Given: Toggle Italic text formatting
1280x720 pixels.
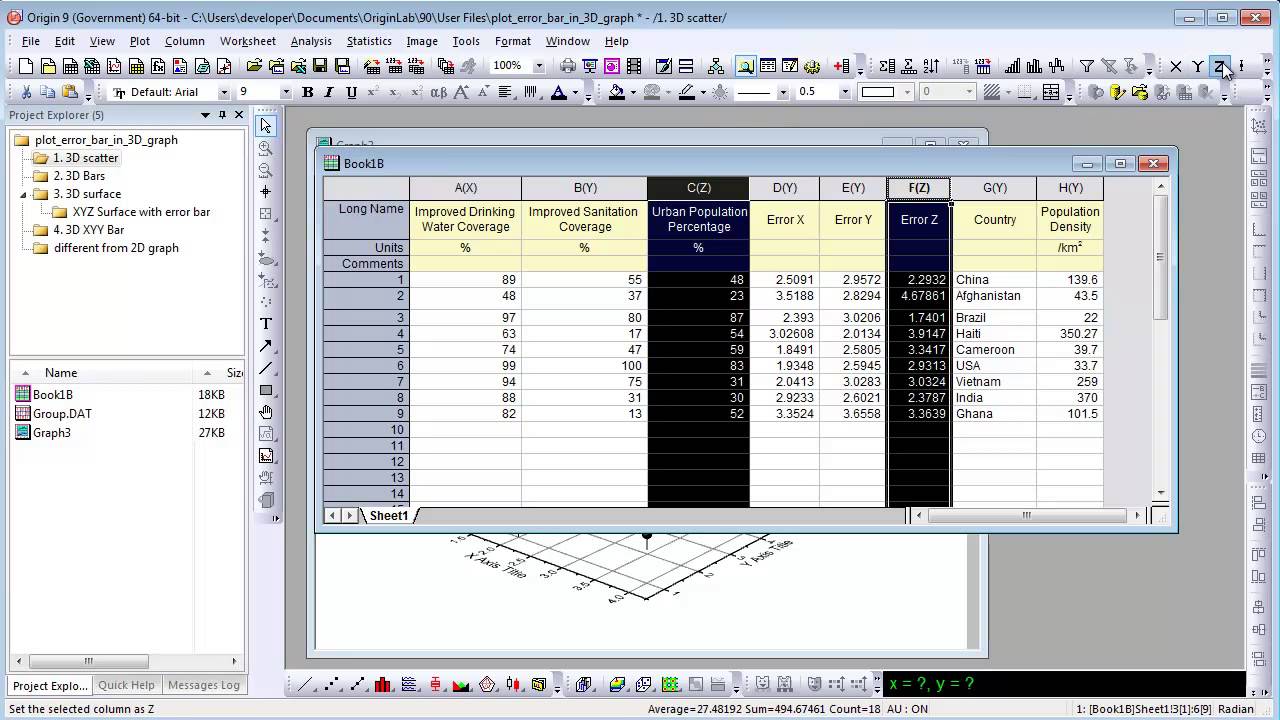Looking at the screenshot, I should 330,92.
